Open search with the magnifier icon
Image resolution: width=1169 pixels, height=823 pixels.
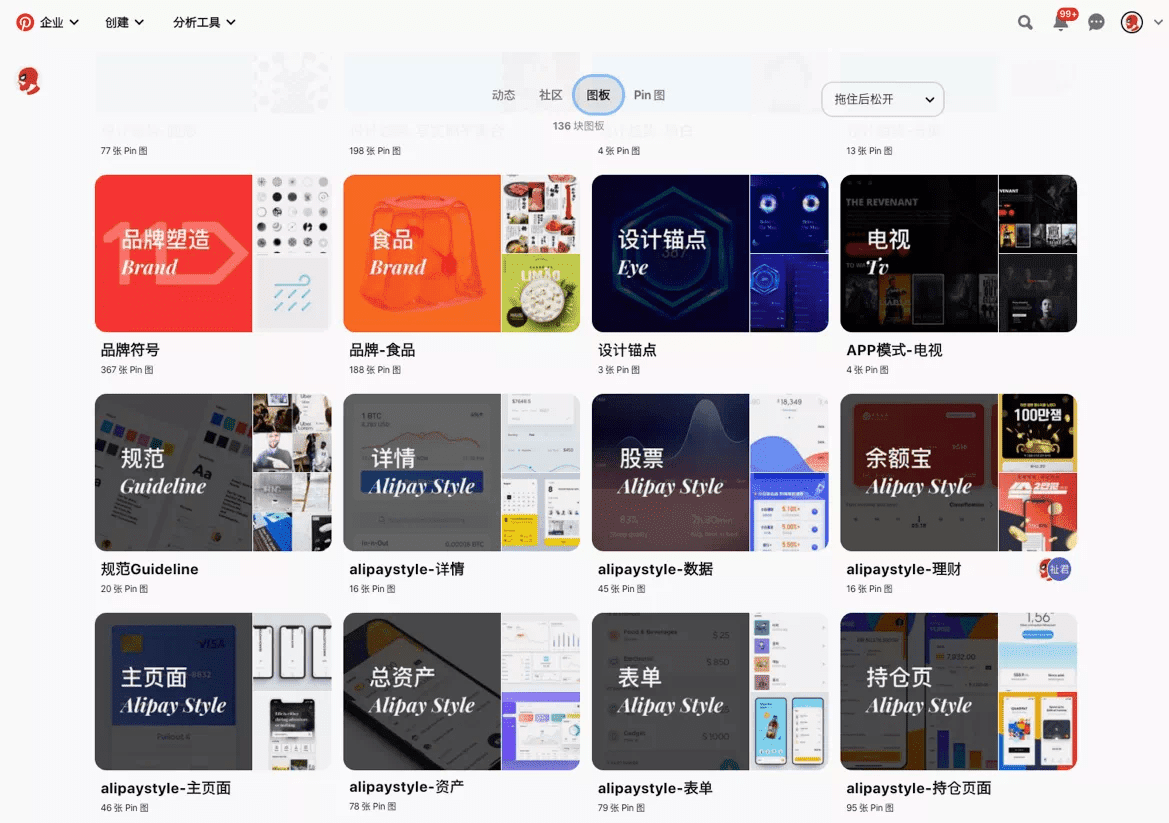pos(1025,21)
